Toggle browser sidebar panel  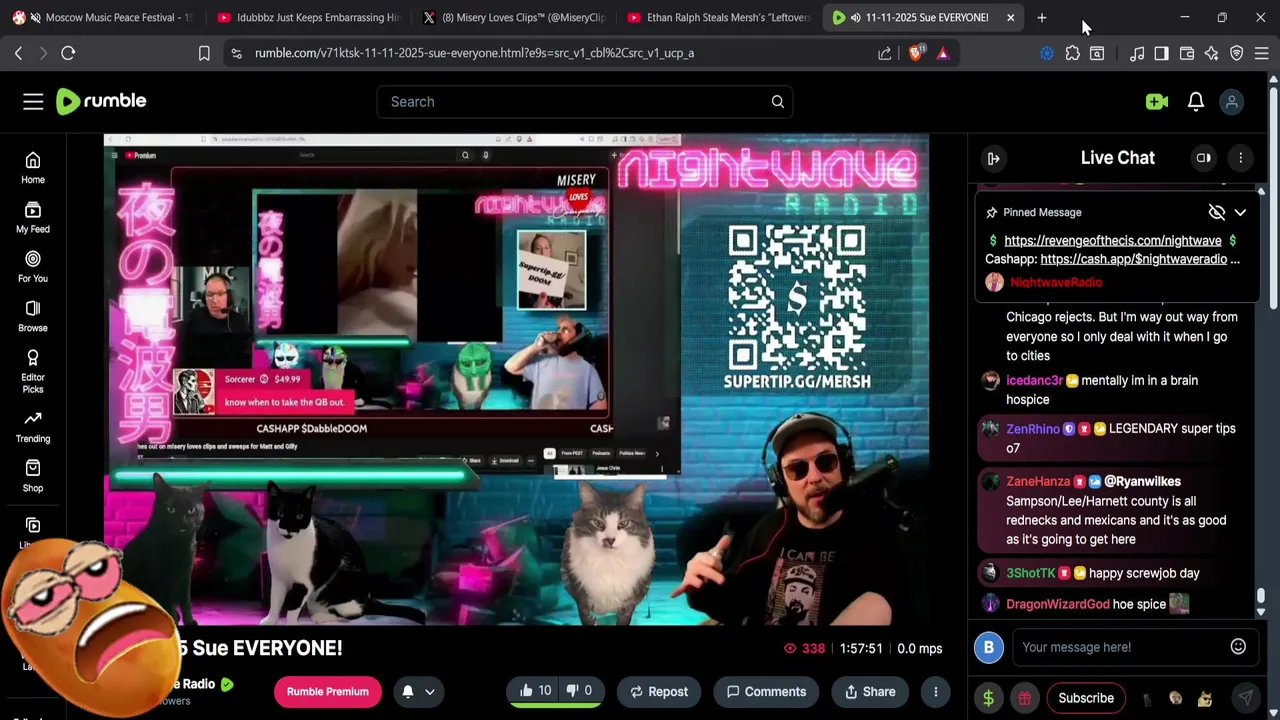pos(1161,53)
